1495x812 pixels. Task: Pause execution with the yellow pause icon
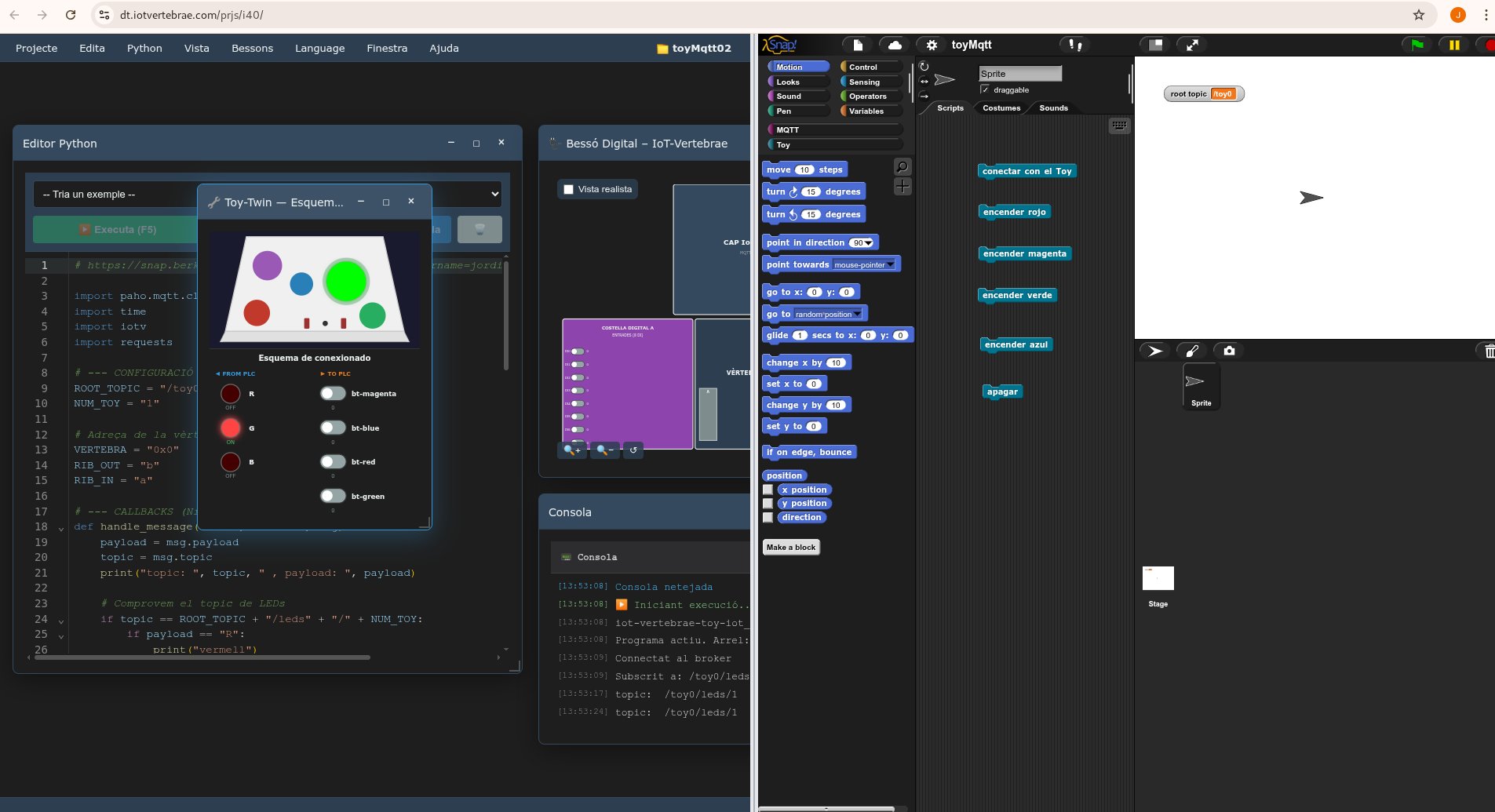pyautogui.click(x=1454, y=45)
